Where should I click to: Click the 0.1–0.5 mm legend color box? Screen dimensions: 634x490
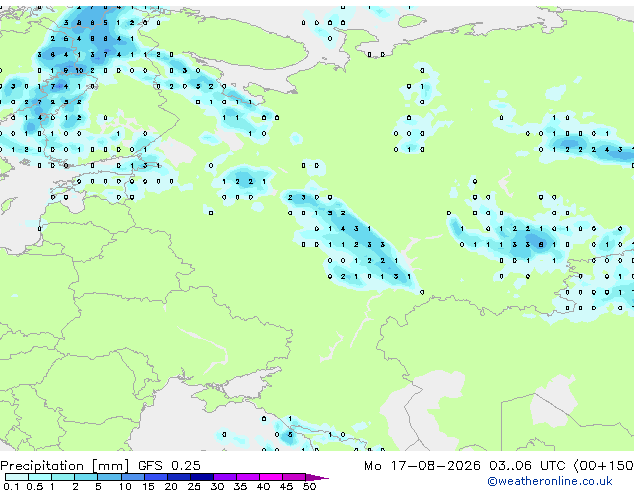pyautogui.click(x=17, y=477)
